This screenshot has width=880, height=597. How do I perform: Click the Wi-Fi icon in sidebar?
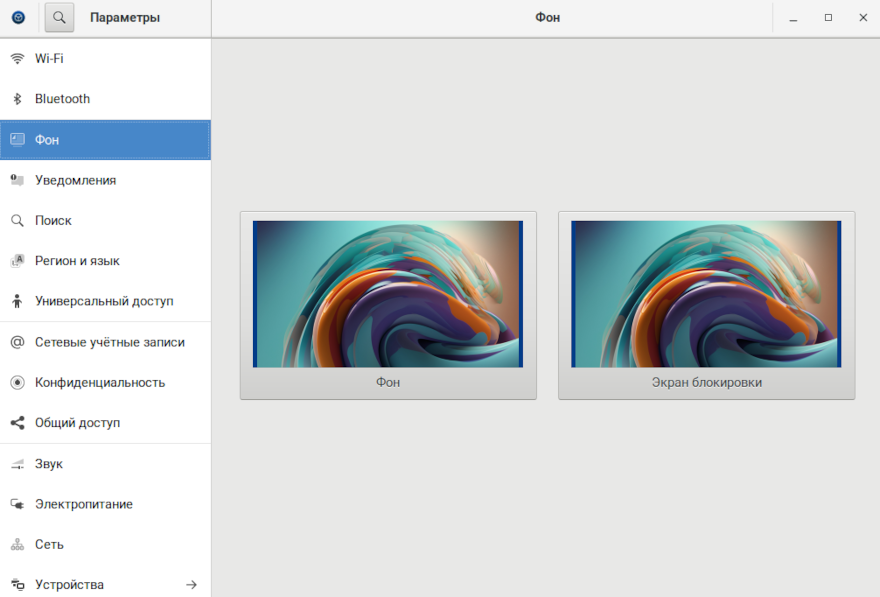(17, 59)
